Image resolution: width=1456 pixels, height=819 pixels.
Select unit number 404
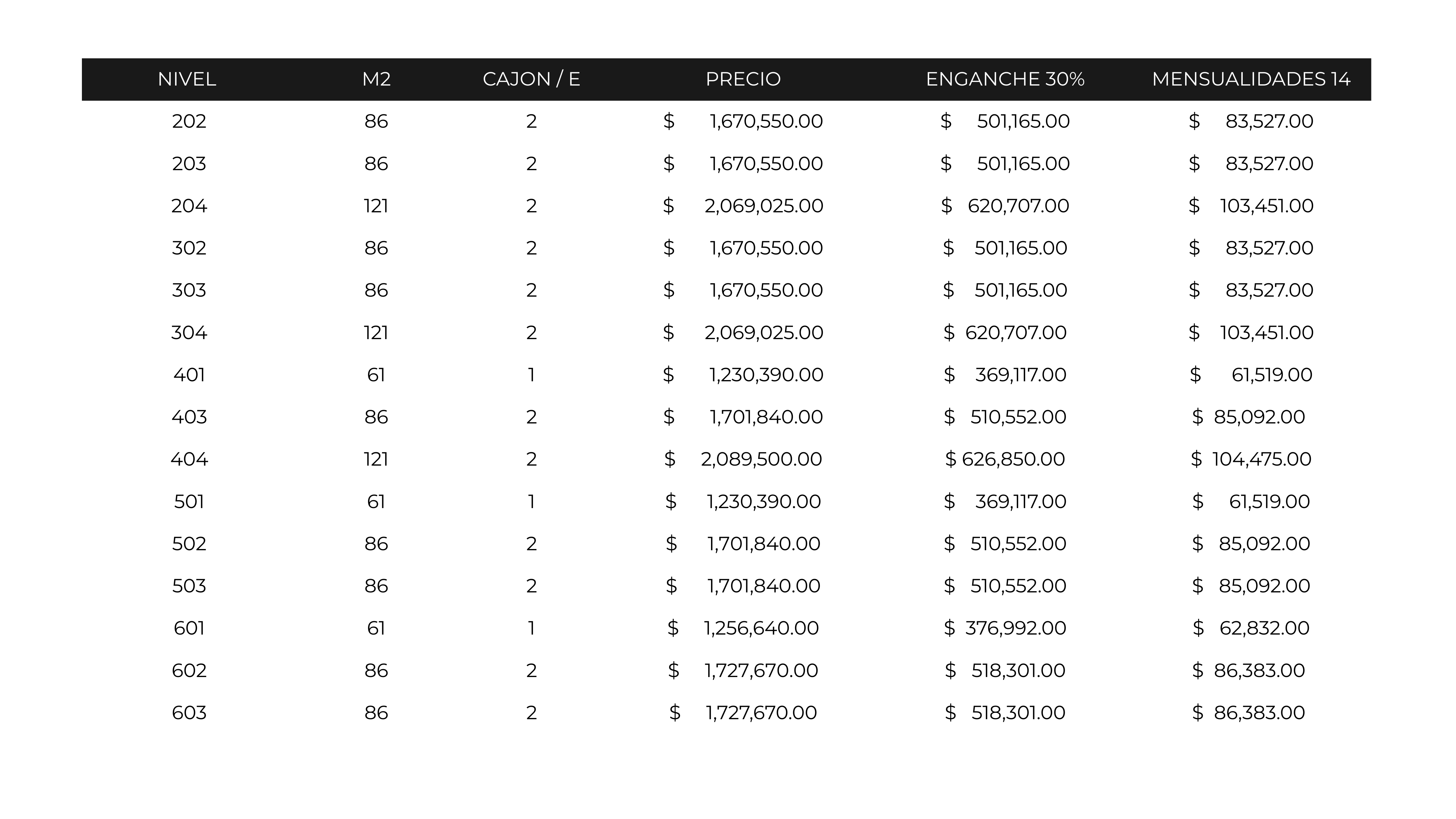pyautogui.click(x=189, y=459)
